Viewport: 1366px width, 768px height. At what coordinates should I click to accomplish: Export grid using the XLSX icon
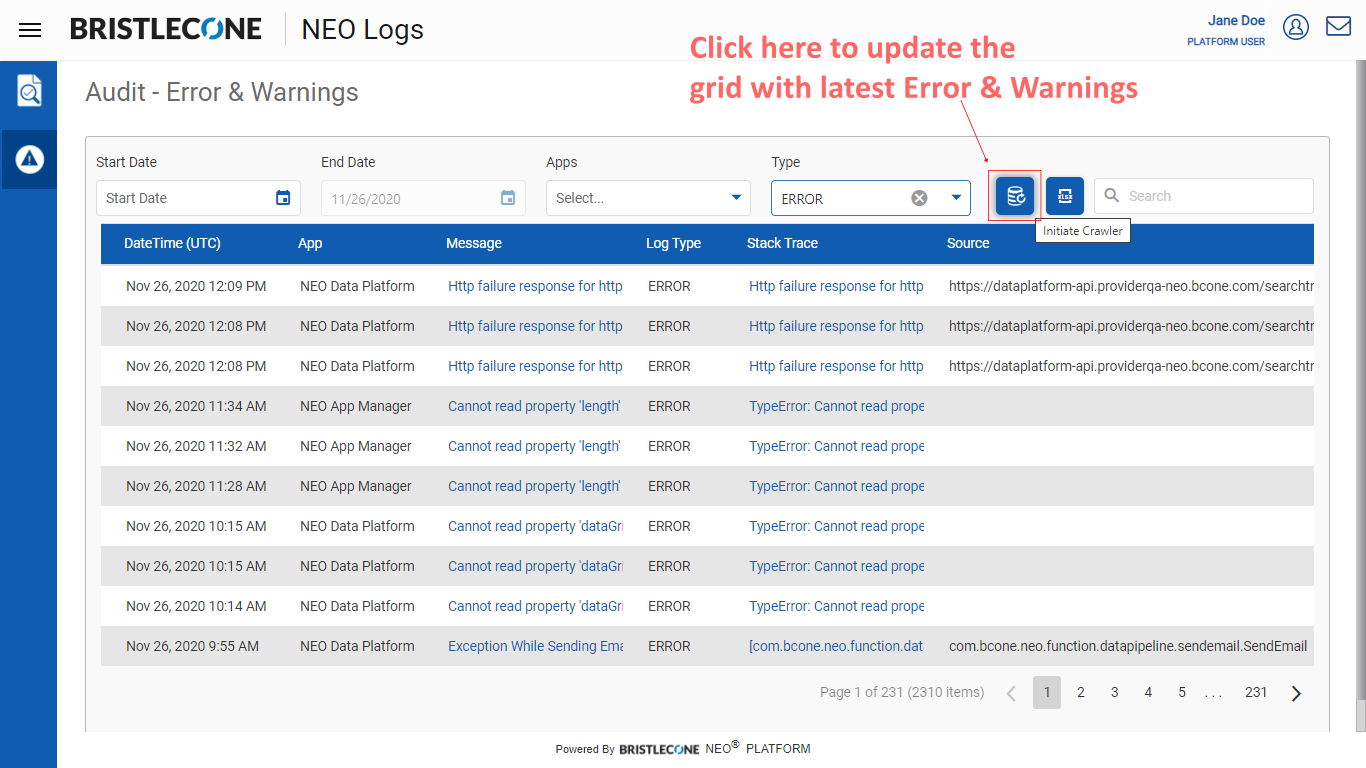click(1065, 196)
